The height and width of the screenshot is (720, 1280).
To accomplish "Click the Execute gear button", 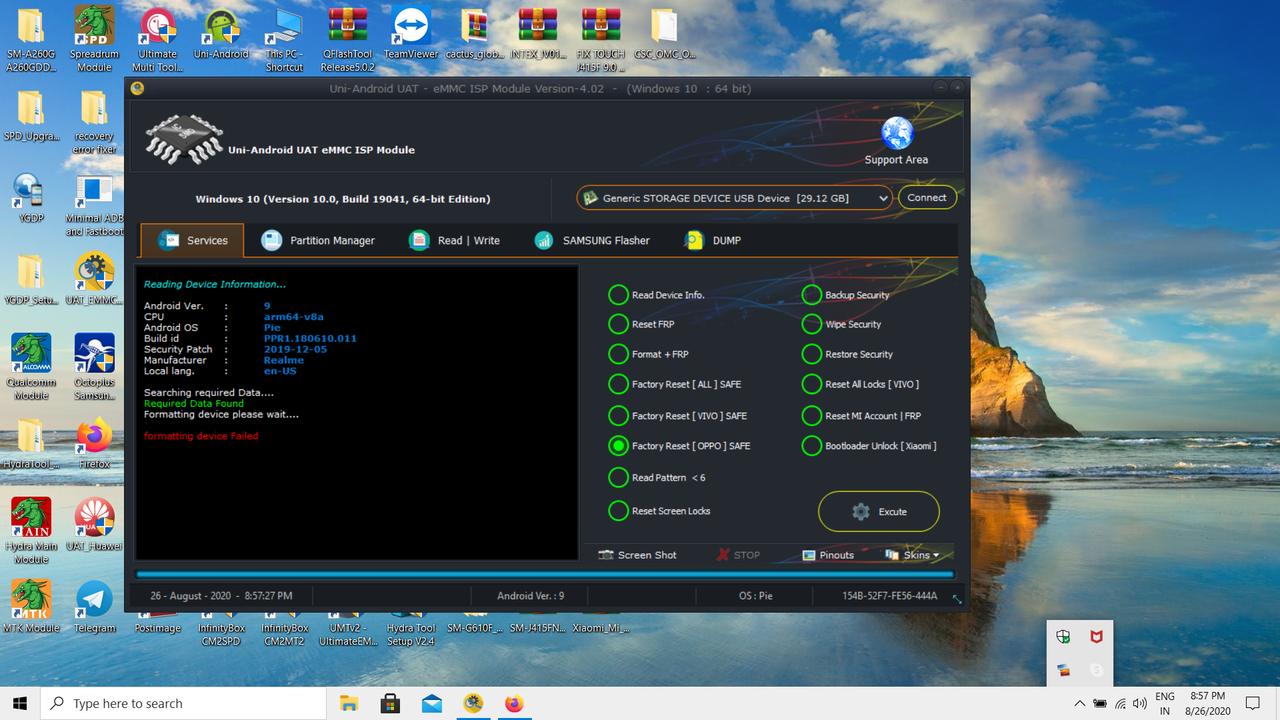I will 879,511.
